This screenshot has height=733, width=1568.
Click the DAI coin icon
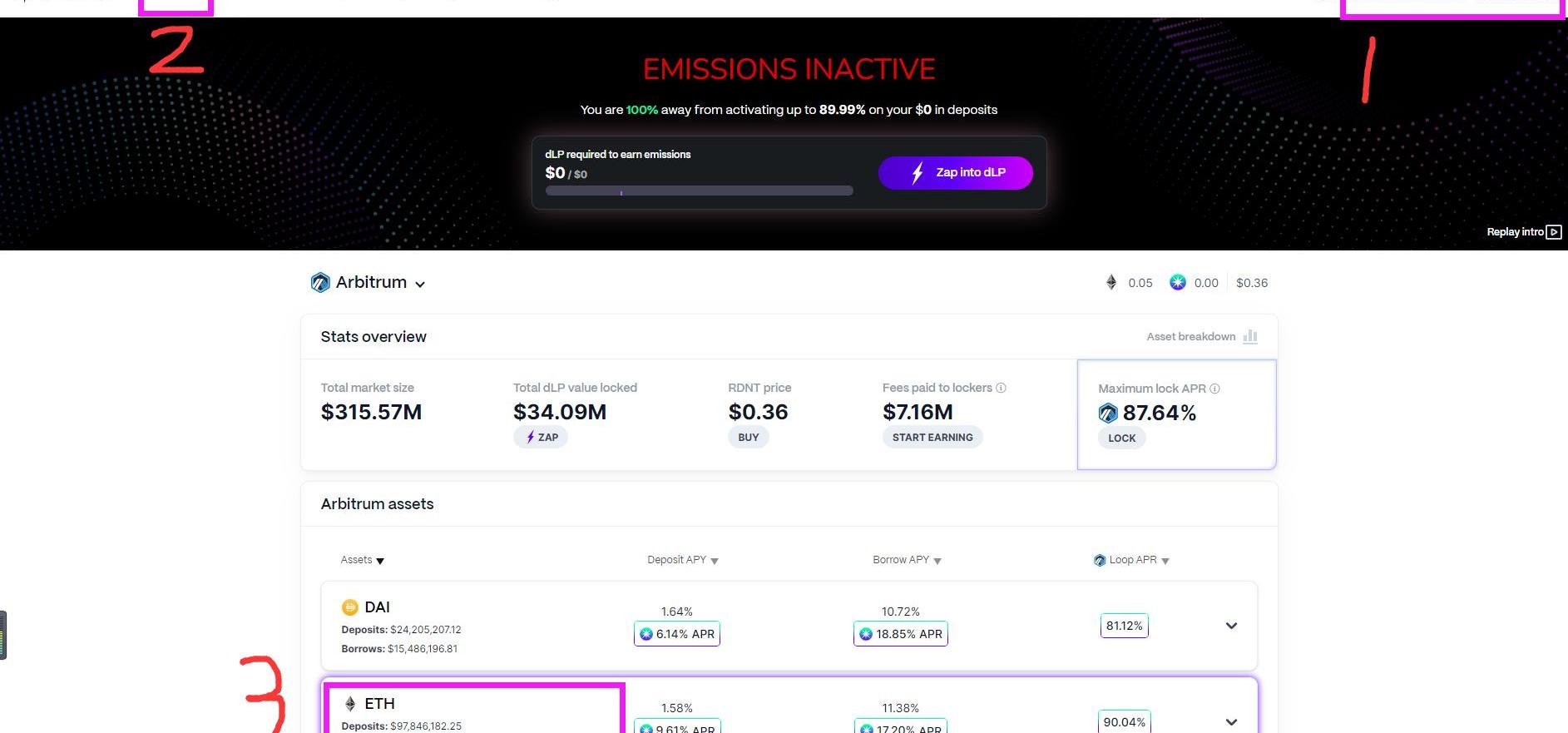[x=350, y=607]
